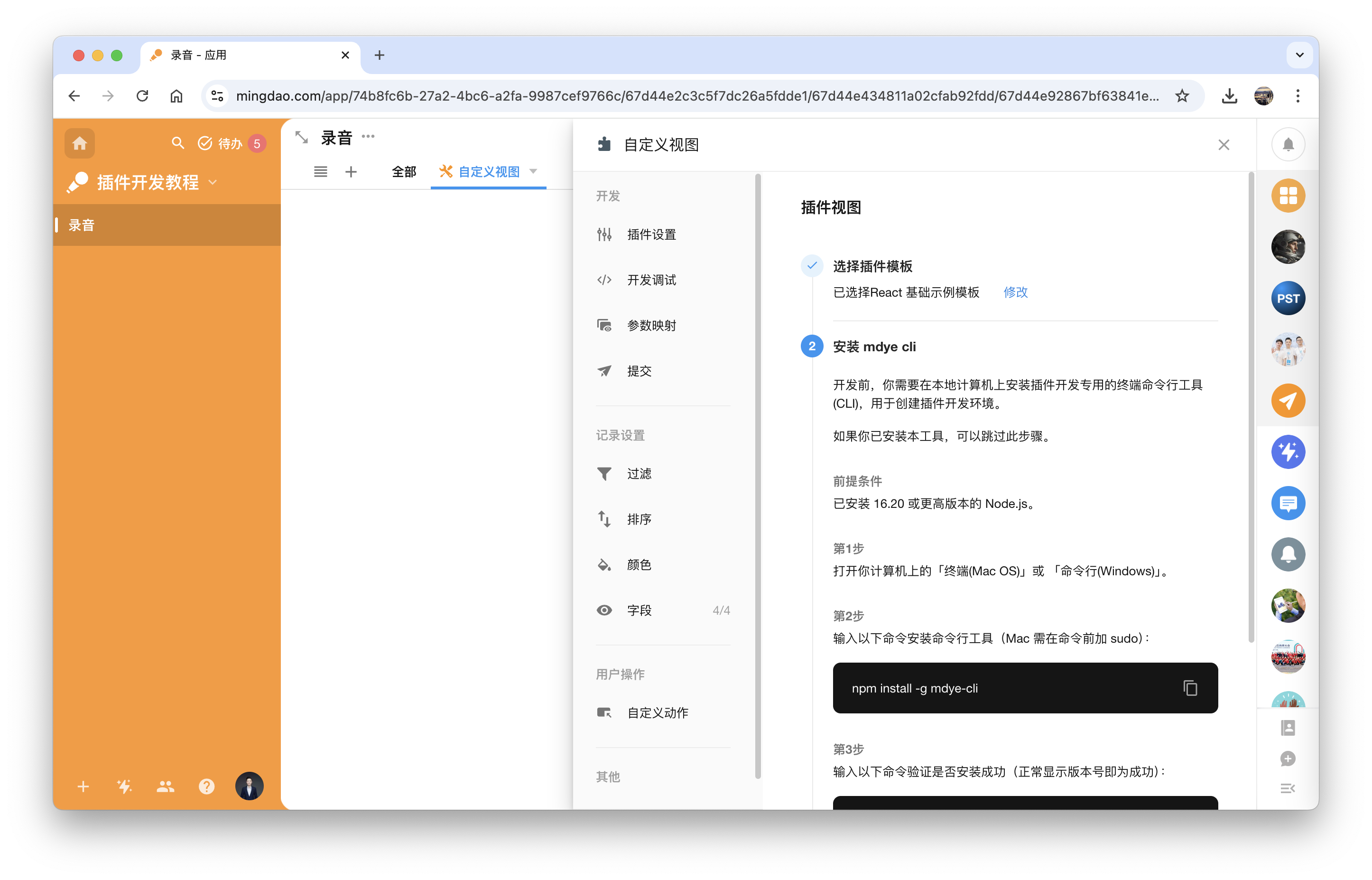The width and height of the screenshot is (1372, 880).
Task: Open the blue chat message icon
Action: point(1288,503)
